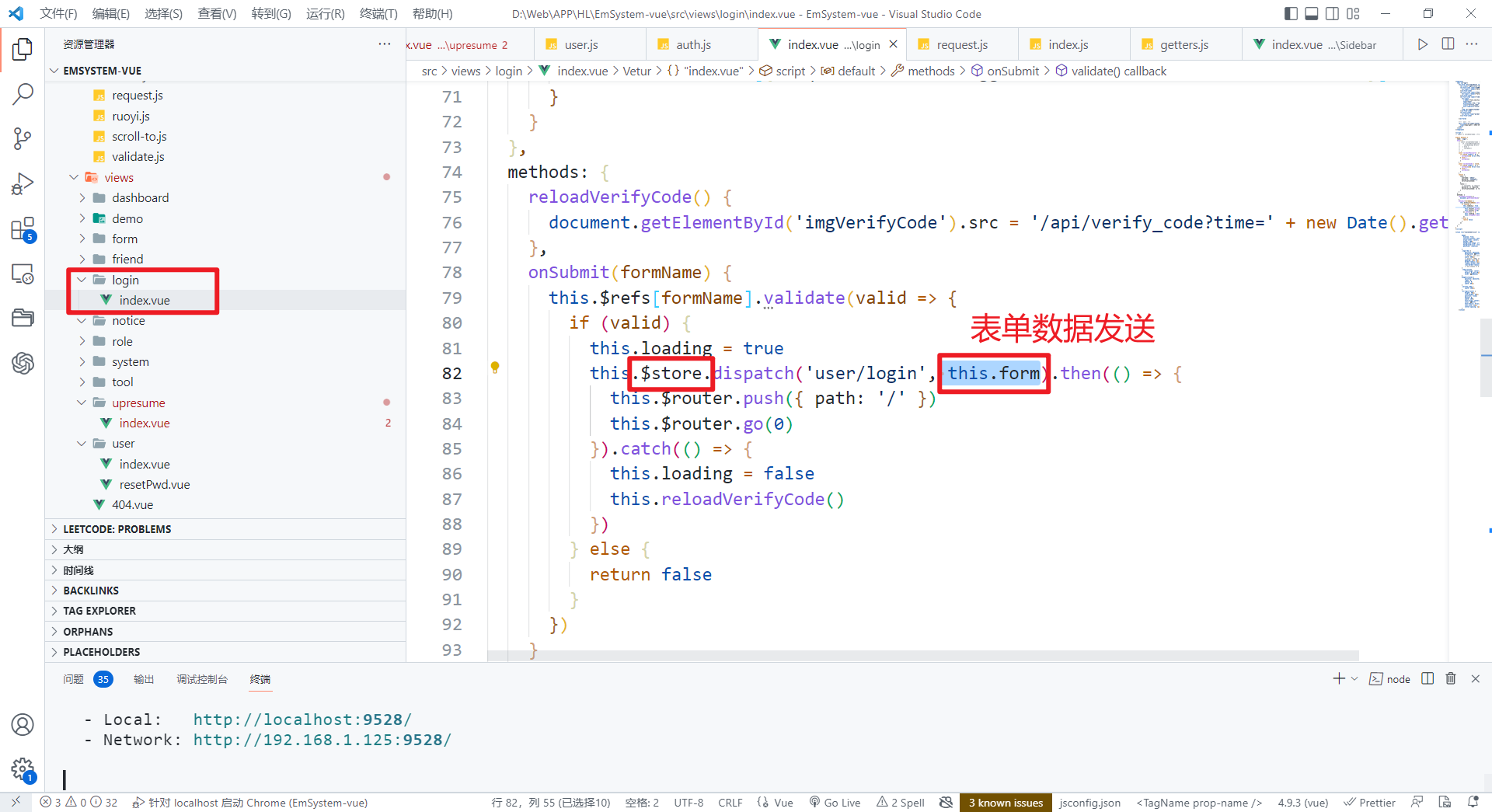This screenshot has height=812, width=1492.
Task: Open the Run and Debug view
Action: pos(23,184)
